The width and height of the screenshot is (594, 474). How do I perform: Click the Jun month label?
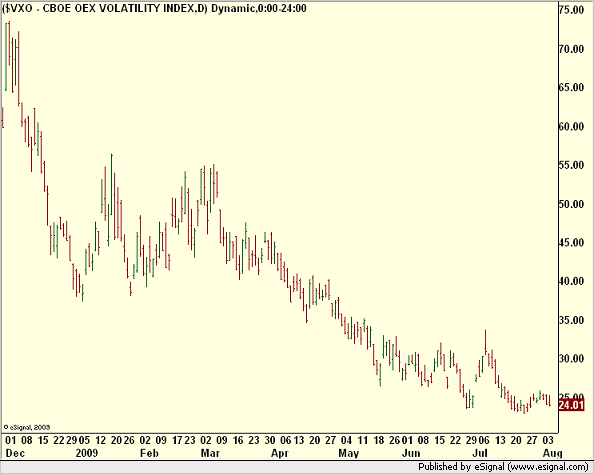point(411,453)
